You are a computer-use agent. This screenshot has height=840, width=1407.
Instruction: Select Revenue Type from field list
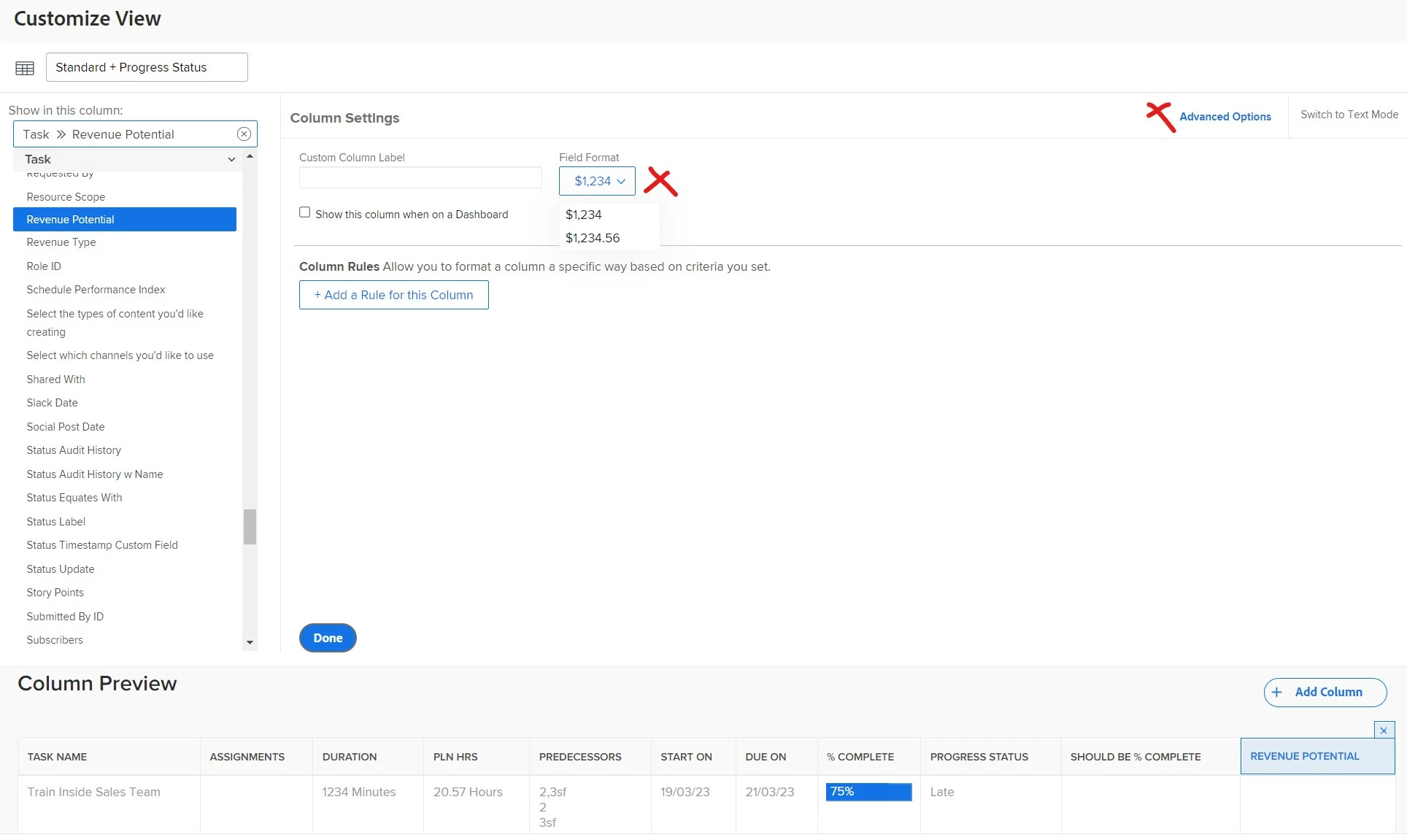(x=61, y=242)
